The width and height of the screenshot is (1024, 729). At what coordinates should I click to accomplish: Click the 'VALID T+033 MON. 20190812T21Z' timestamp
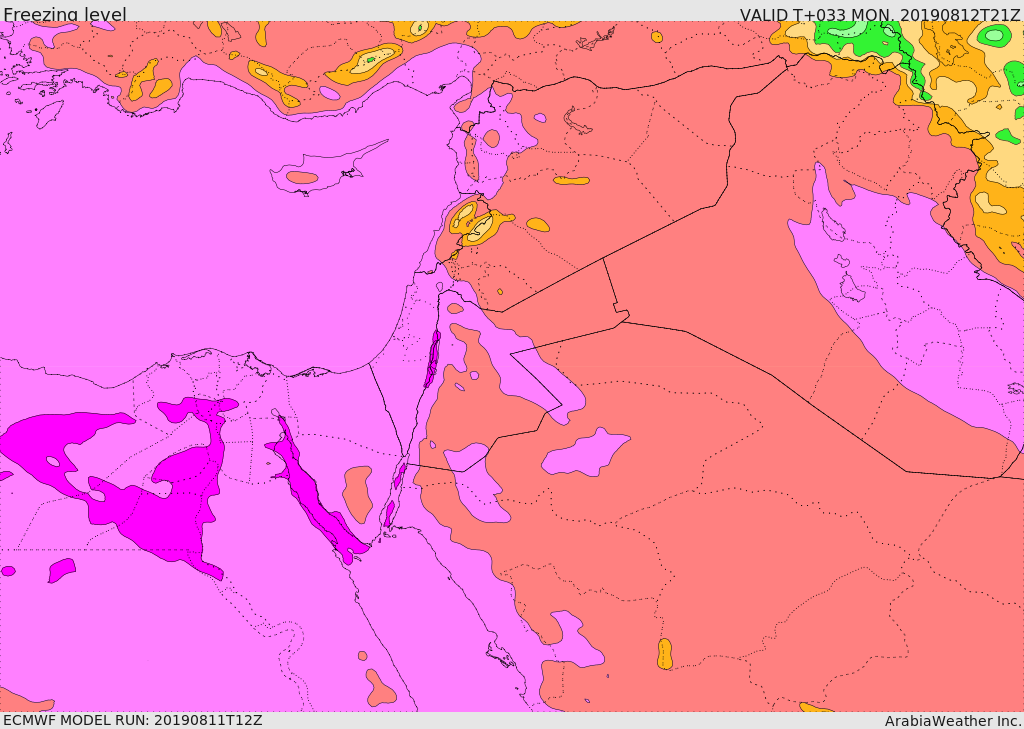[x=880, y=14]
